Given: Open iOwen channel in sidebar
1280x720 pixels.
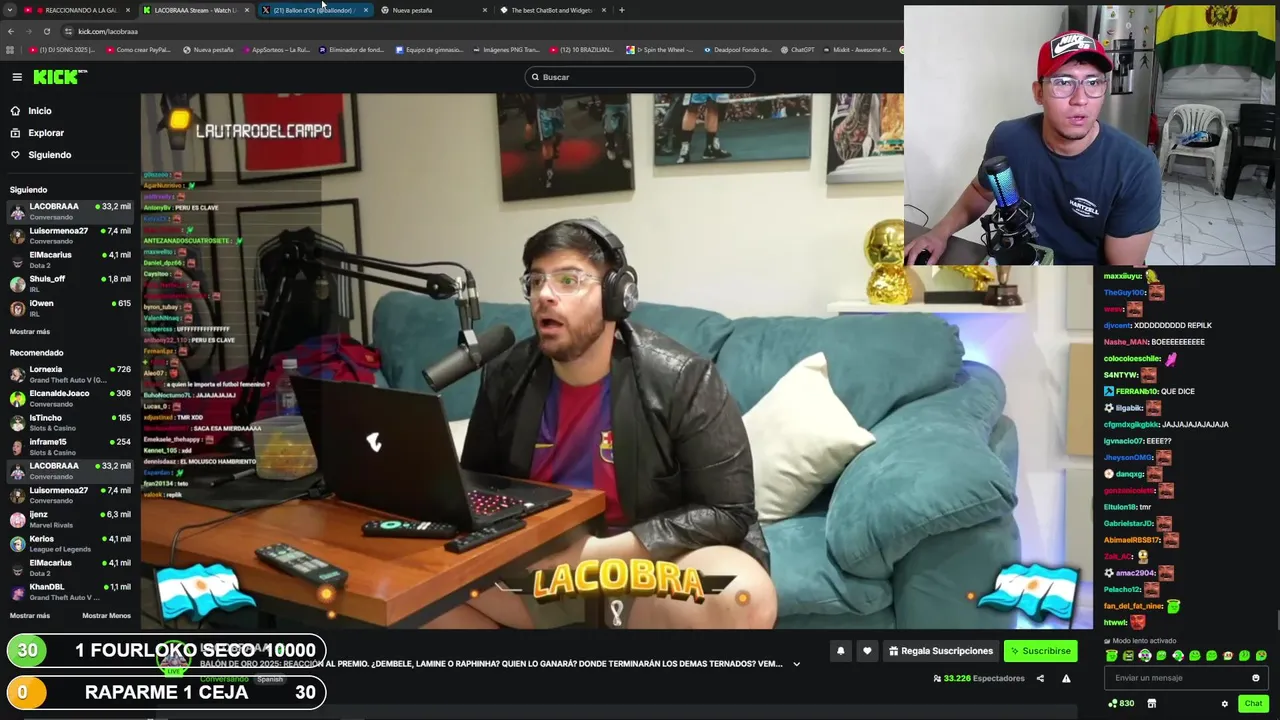Looking at the screenshot, I should pos(70,308).
